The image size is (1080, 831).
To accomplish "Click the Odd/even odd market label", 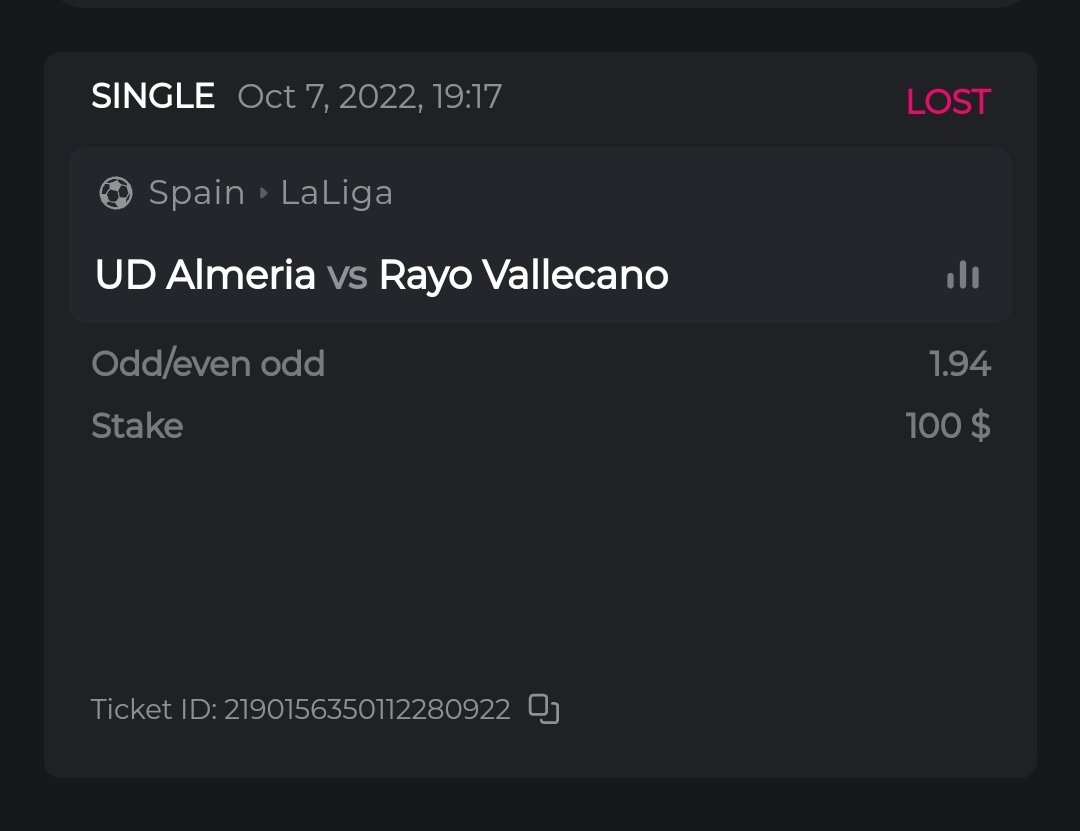I will click(208, 364).
